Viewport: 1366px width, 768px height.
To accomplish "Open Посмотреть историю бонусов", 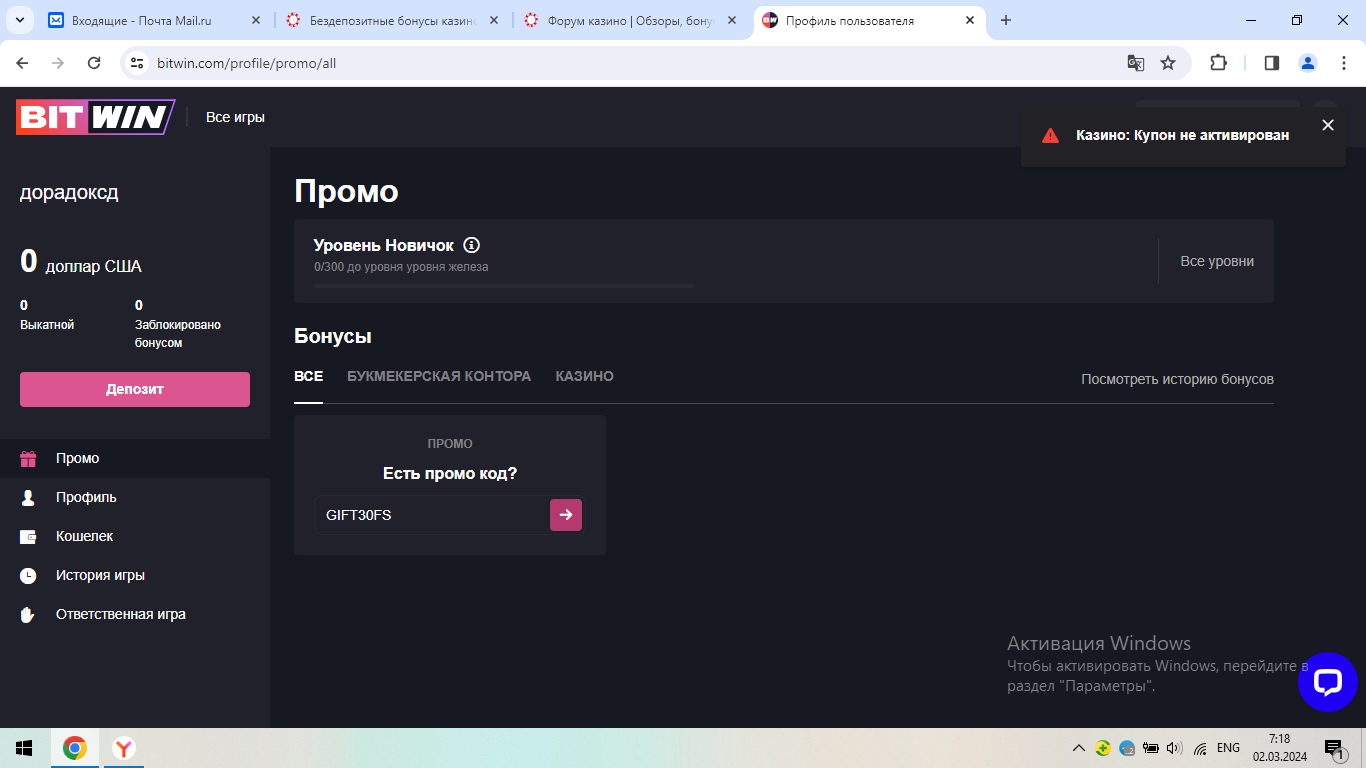I will [x=1177, y=379].
